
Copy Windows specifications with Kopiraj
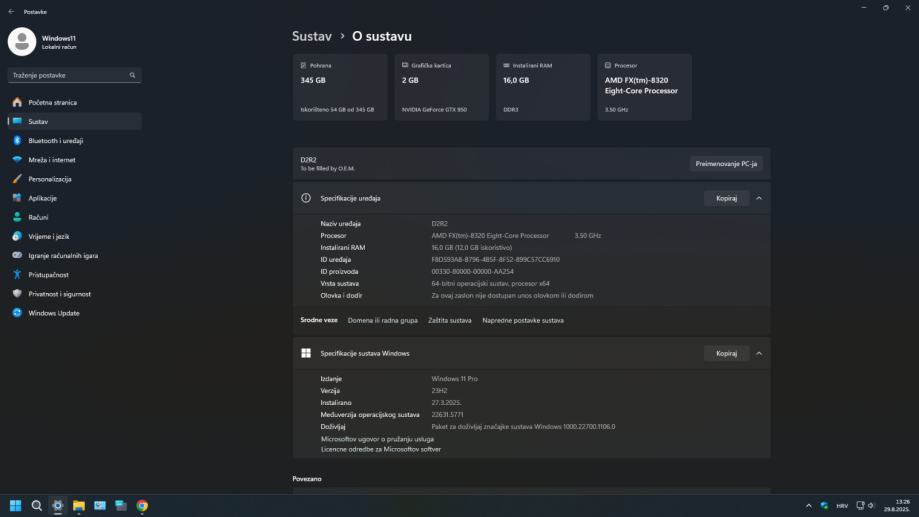(726, 353)
